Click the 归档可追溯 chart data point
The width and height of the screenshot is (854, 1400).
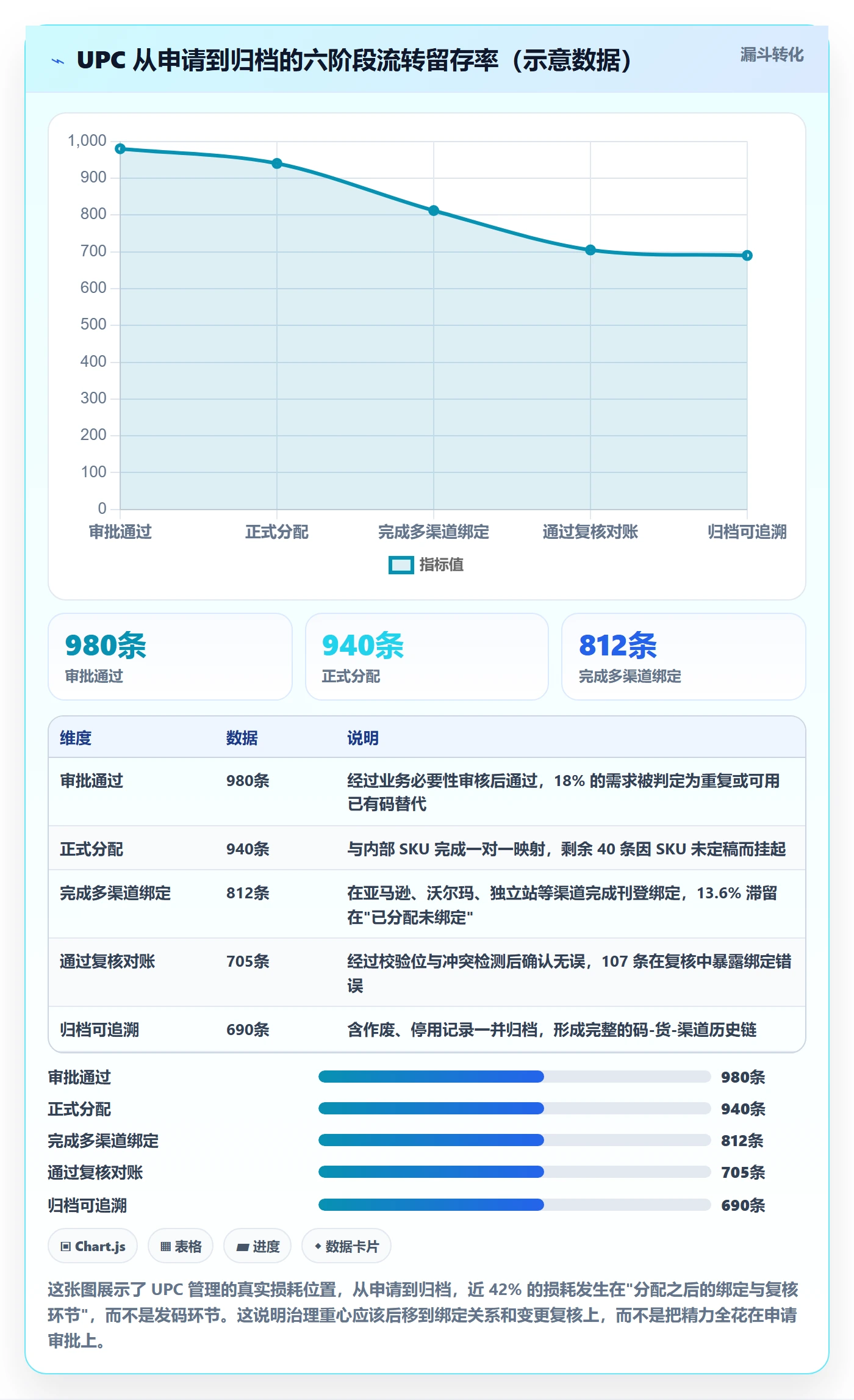pyautogui.click(x=747, y=255)
